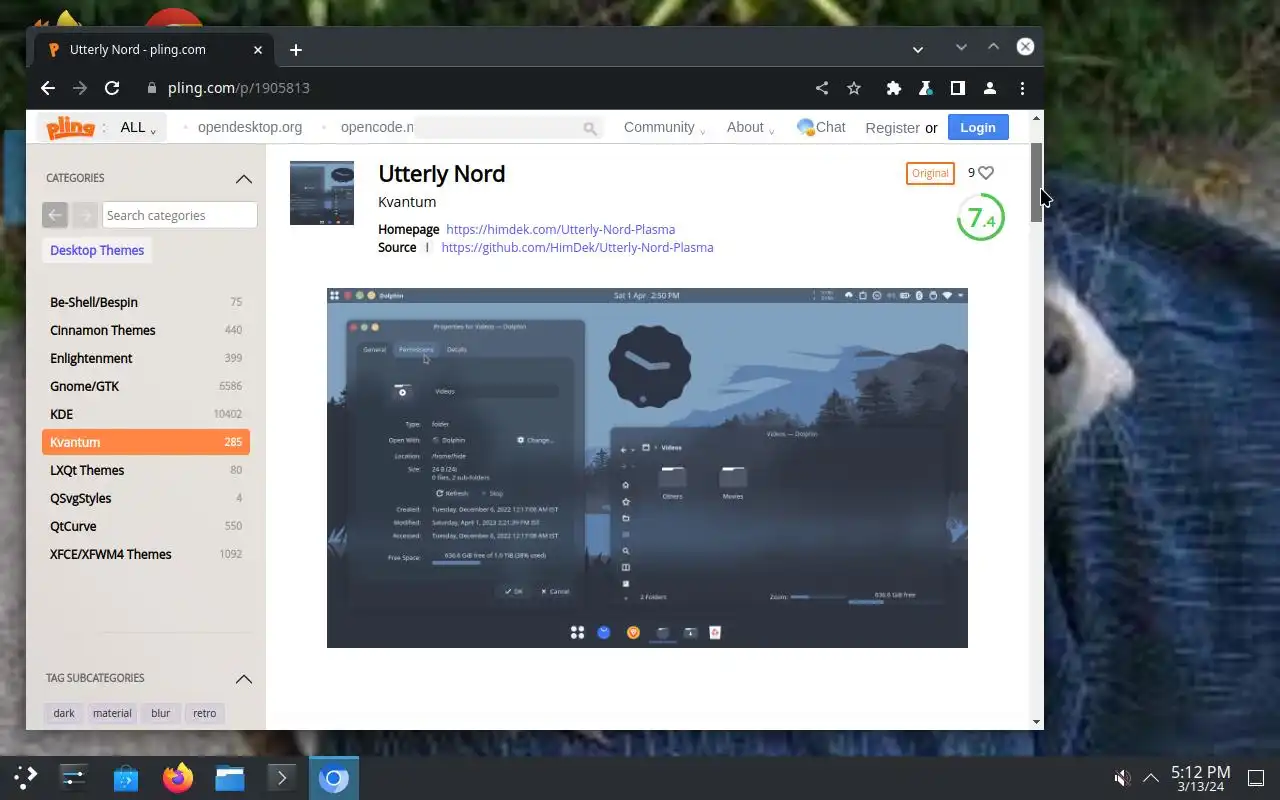
Task: Click the page vertical scrollbar
Action: pos(1036,181)
